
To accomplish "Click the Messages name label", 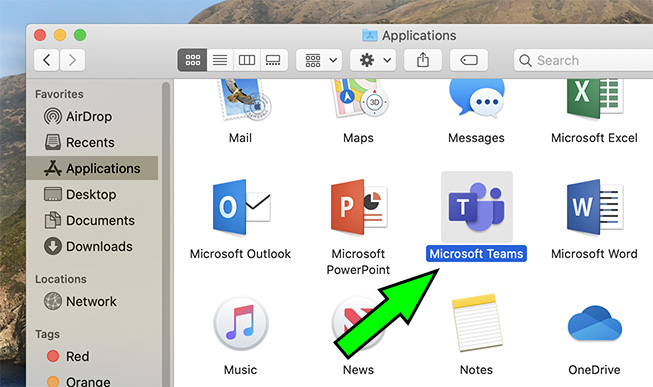I will pyautogui.click(x=476, y=138).
